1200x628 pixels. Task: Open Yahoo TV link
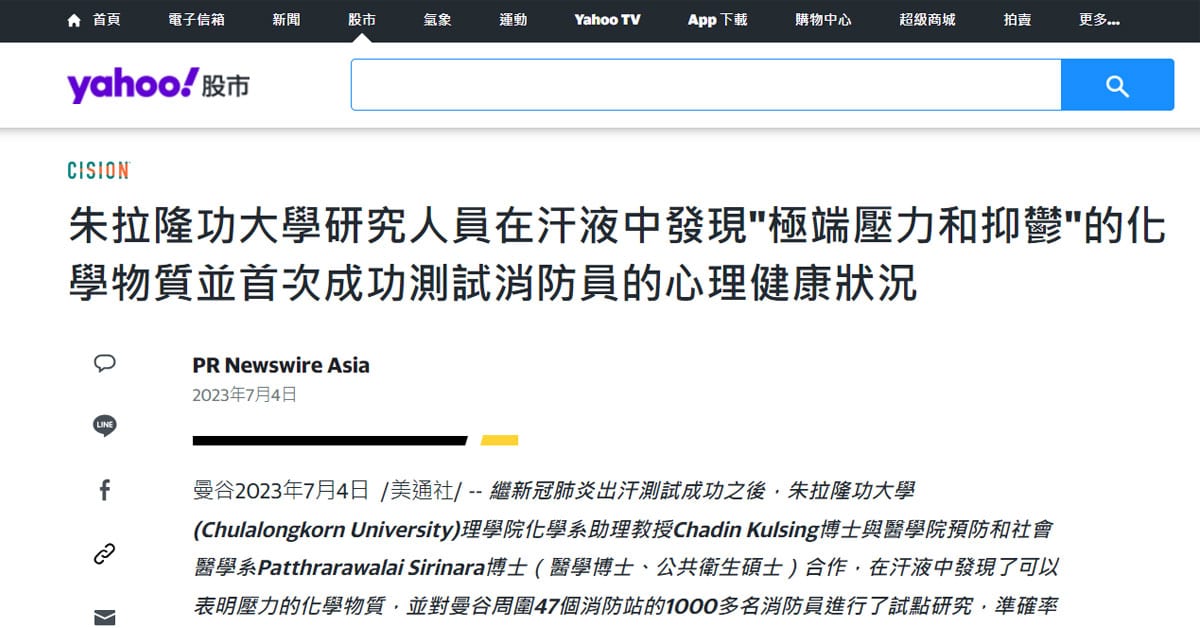607,20
